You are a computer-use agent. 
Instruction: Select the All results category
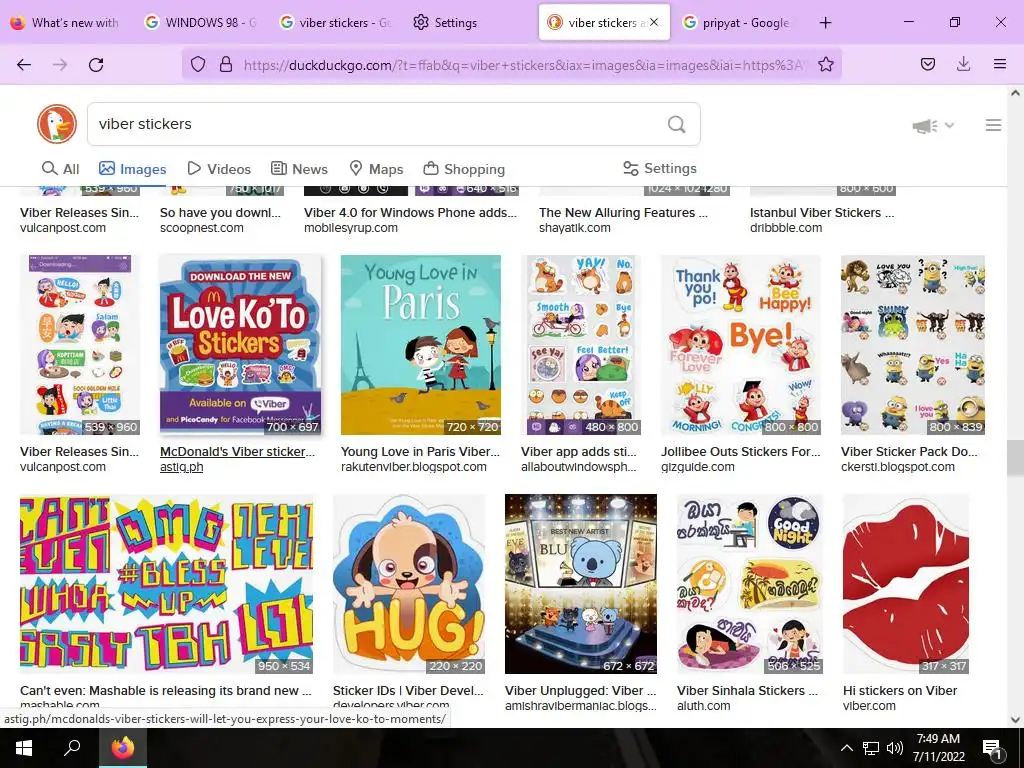point(61,169)
